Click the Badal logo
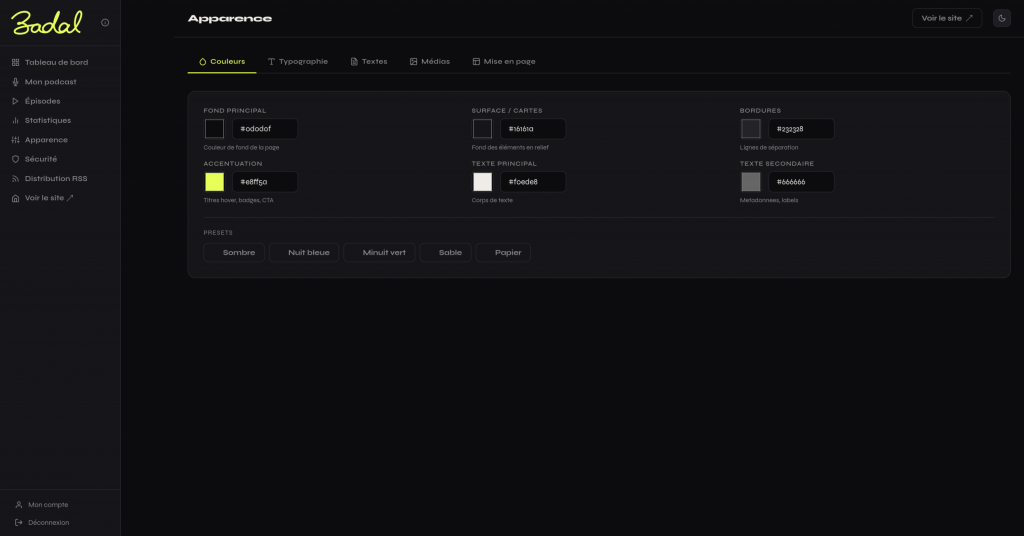The image size is (1024, 536). [47, 22]
